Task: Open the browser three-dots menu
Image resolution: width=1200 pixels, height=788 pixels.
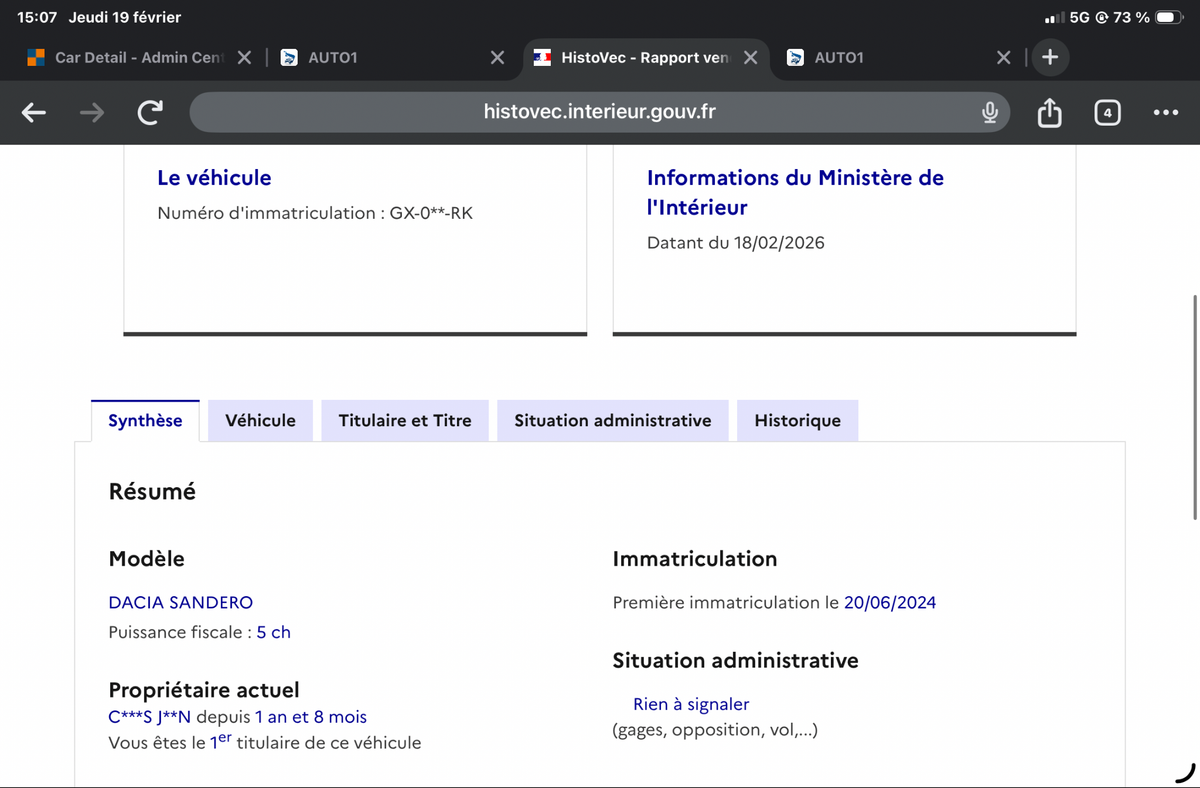Action: 1165,113
